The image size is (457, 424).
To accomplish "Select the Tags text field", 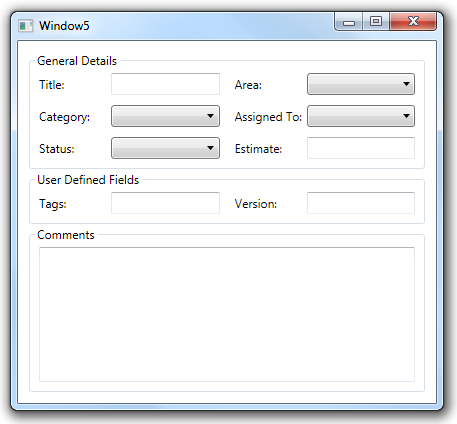I will point(165,203).
